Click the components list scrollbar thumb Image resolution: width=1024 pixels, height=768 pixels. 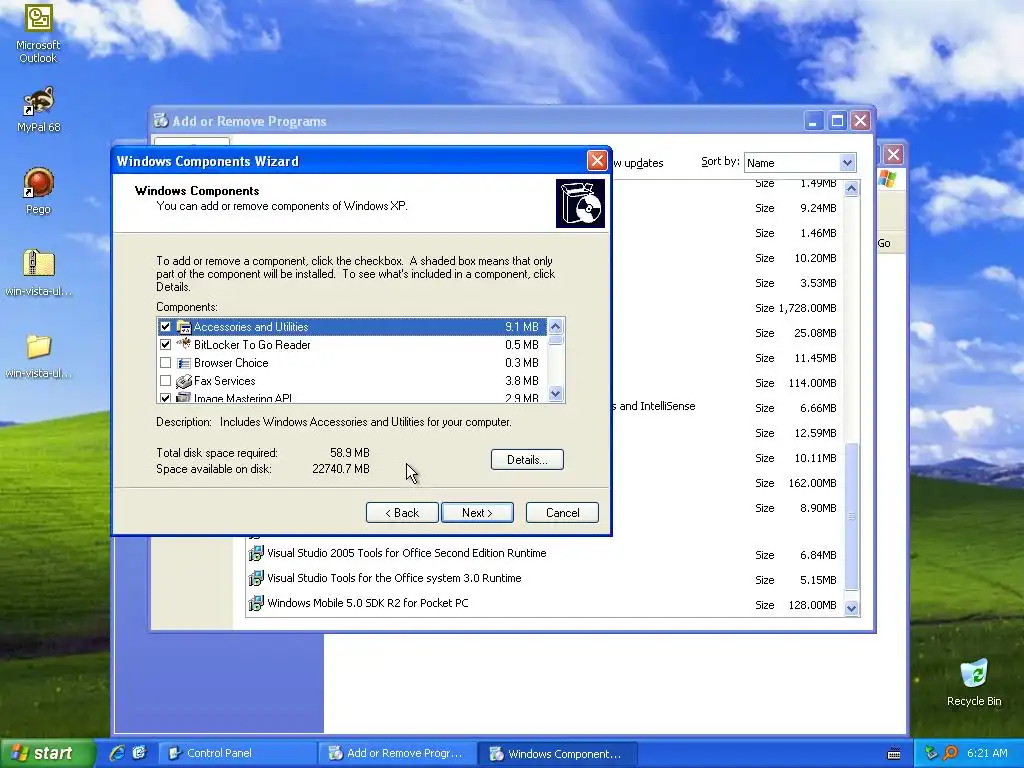(x=556, y=340)
